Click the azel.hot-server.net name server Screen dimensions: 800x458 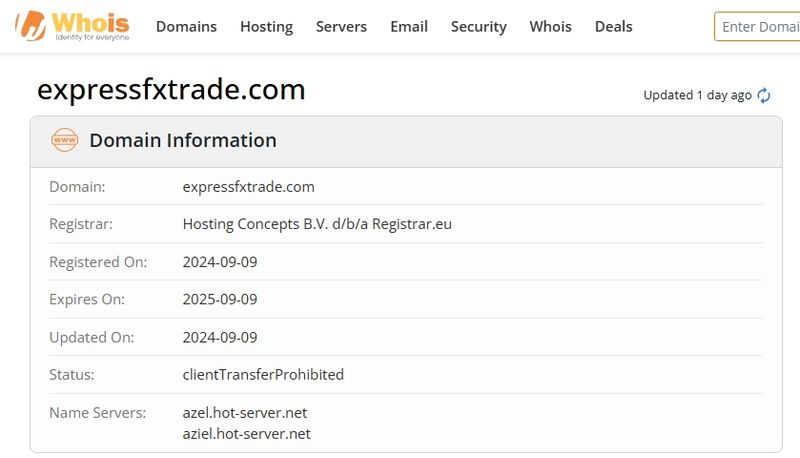click(245, 413)
